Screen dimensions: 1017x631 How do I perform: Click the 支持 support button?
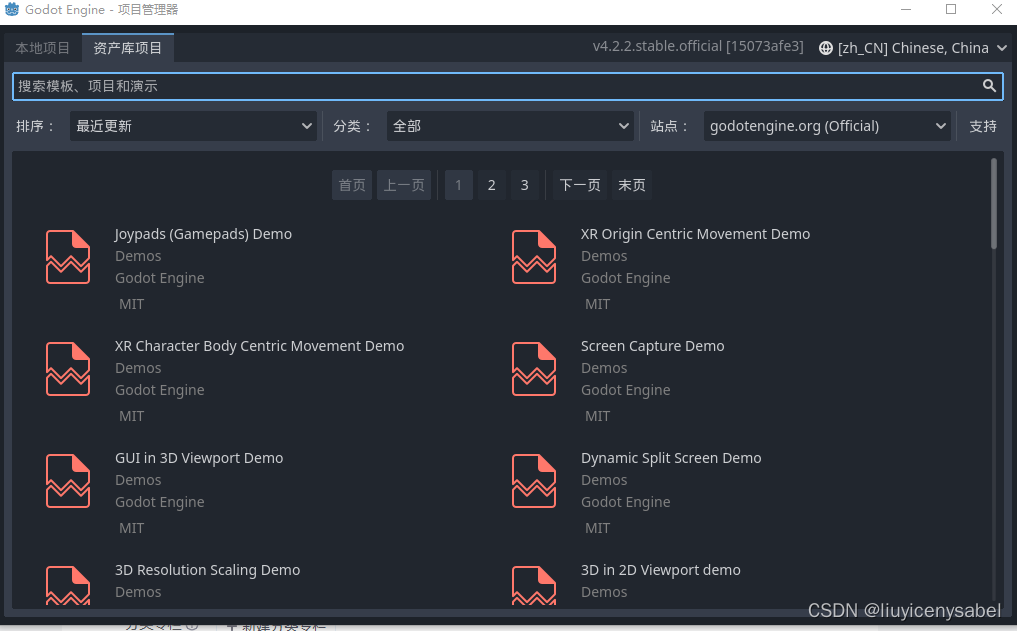983,126
